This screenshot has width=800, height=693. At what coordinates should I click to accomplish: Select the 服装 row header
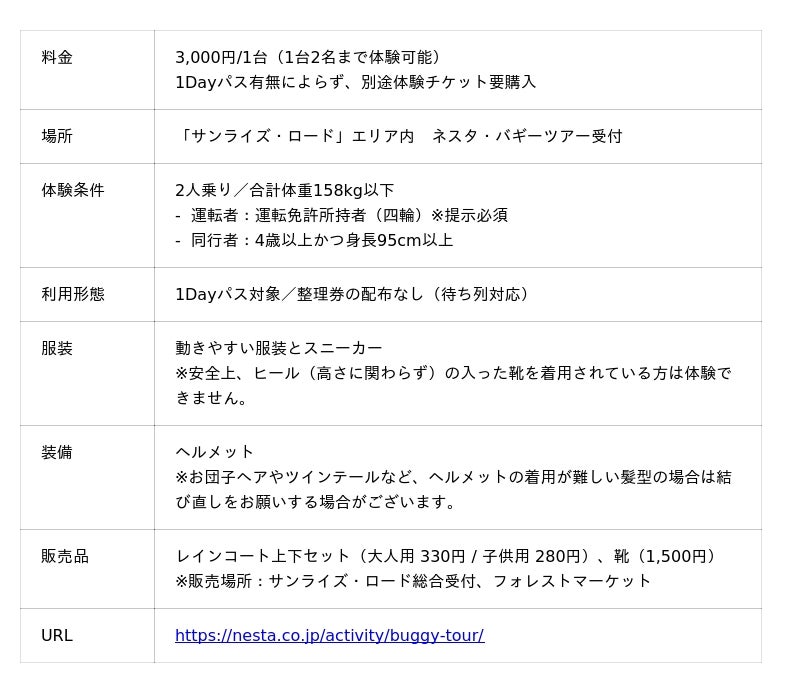click(x=57, y=348)
